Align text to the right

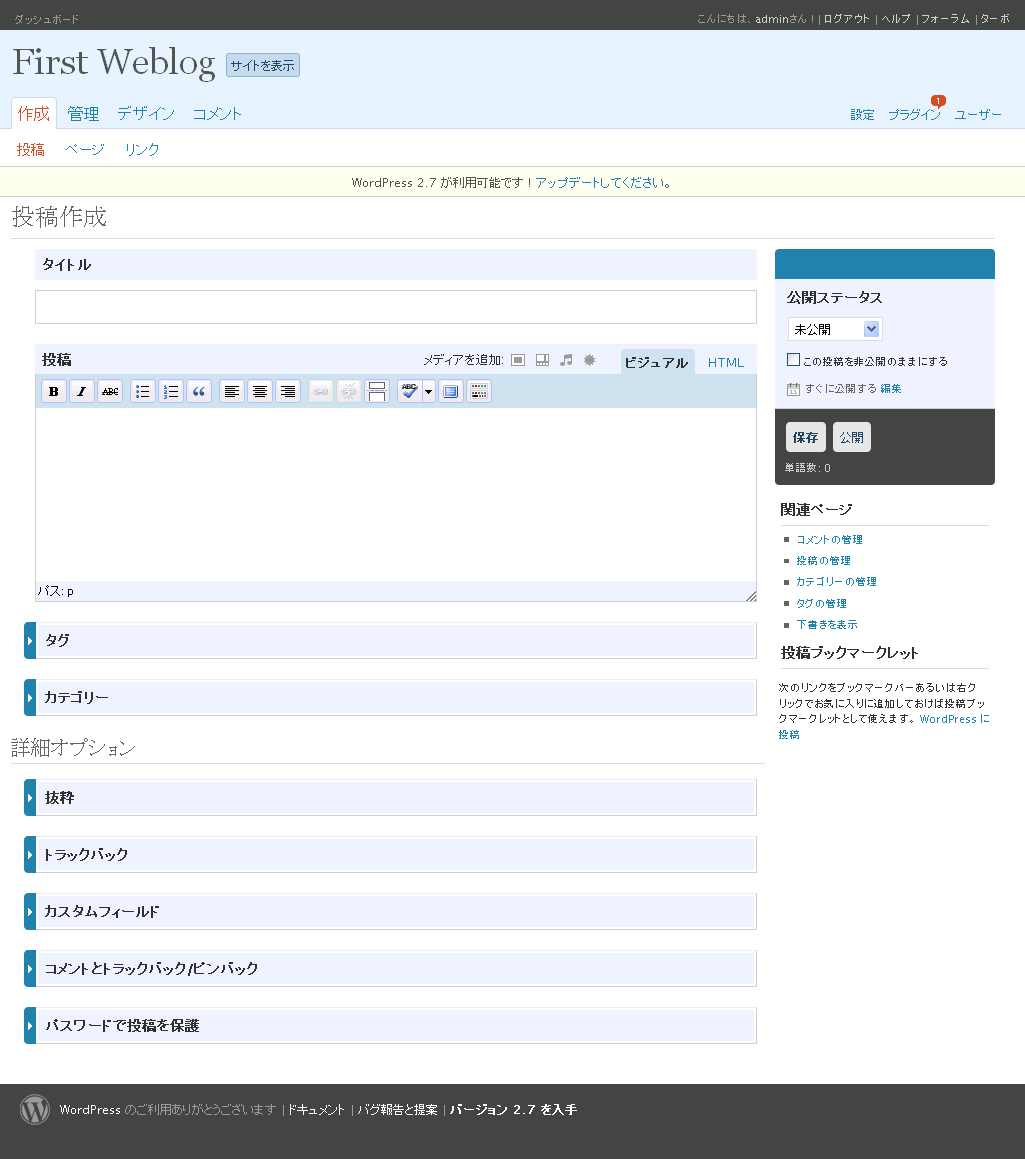click(x=288, y=392)
